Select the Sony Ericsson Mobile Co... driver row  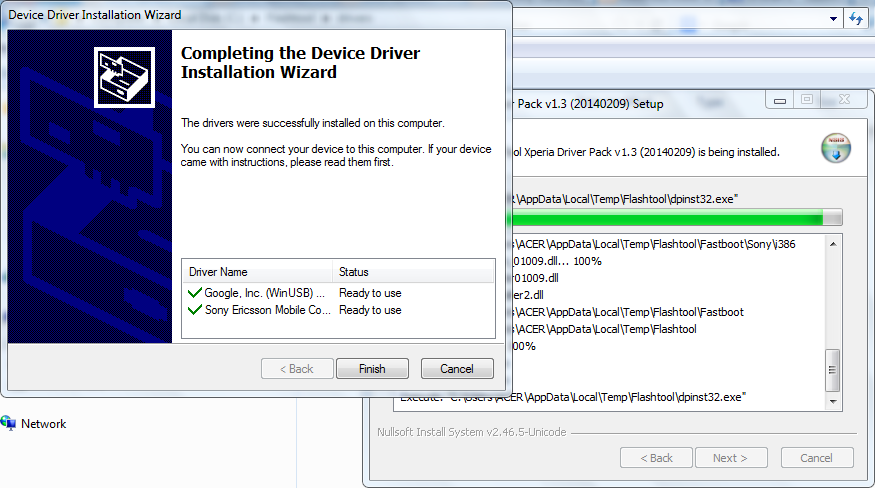pyautogui.click(x=338, y=309)
